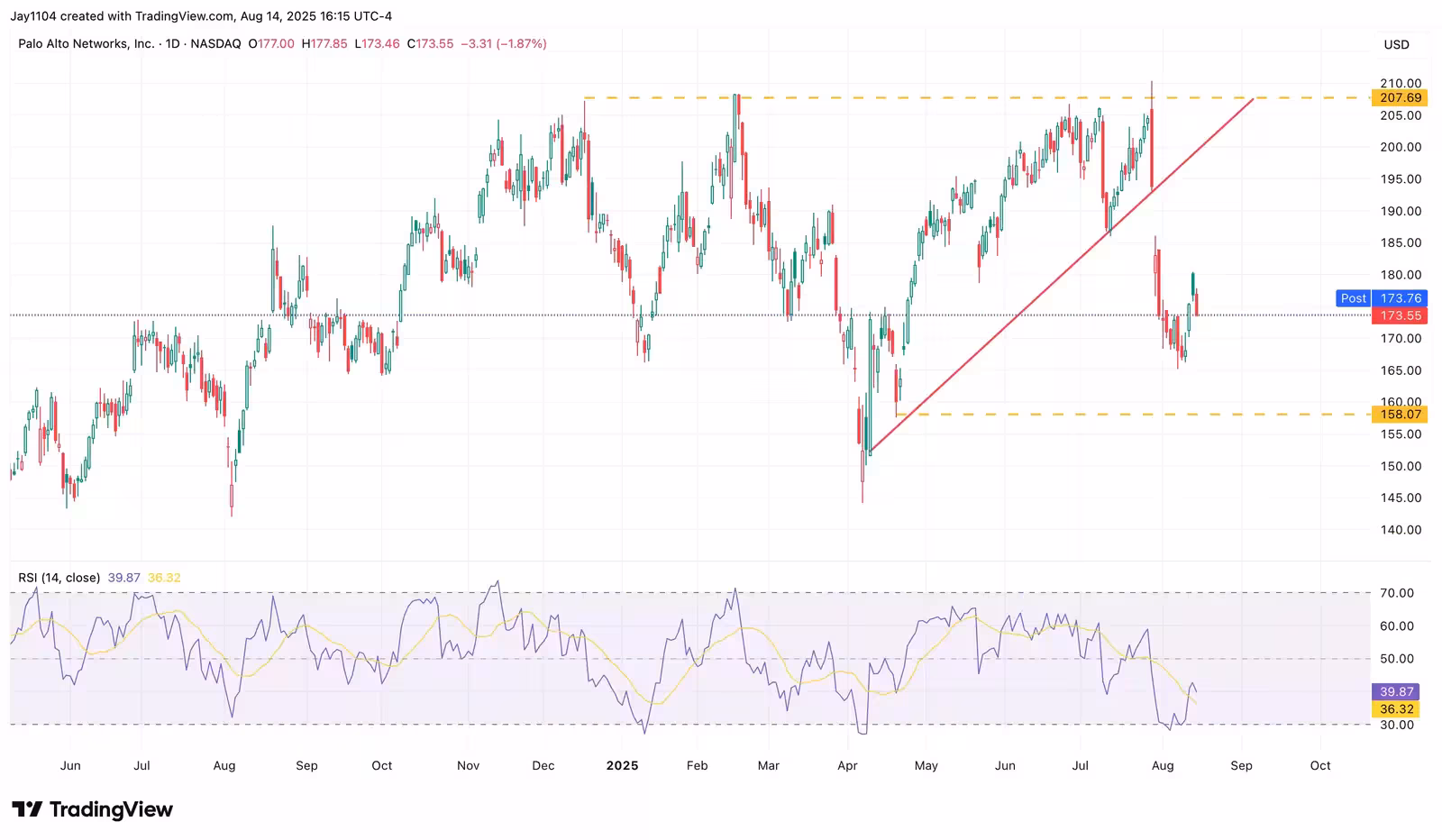Click the 210.00 price axis label
Viewport: 1442px width, 840px height.
[x=1401, y=83]
